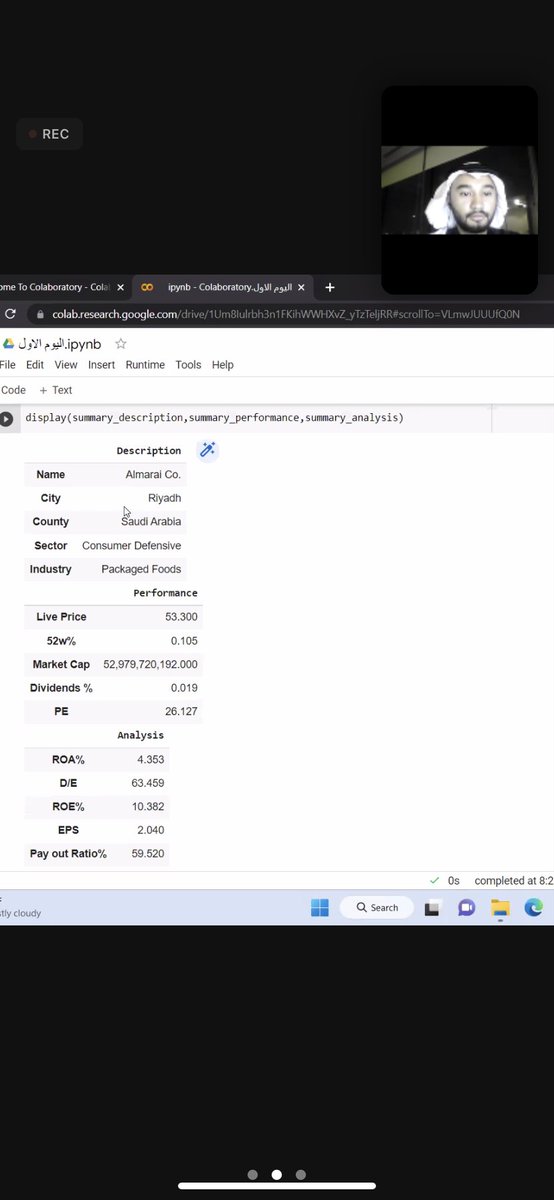Image resolution: width=554 pixels, height=1200 pixels.
Task: Open the View menu
Action: (66, 365)
